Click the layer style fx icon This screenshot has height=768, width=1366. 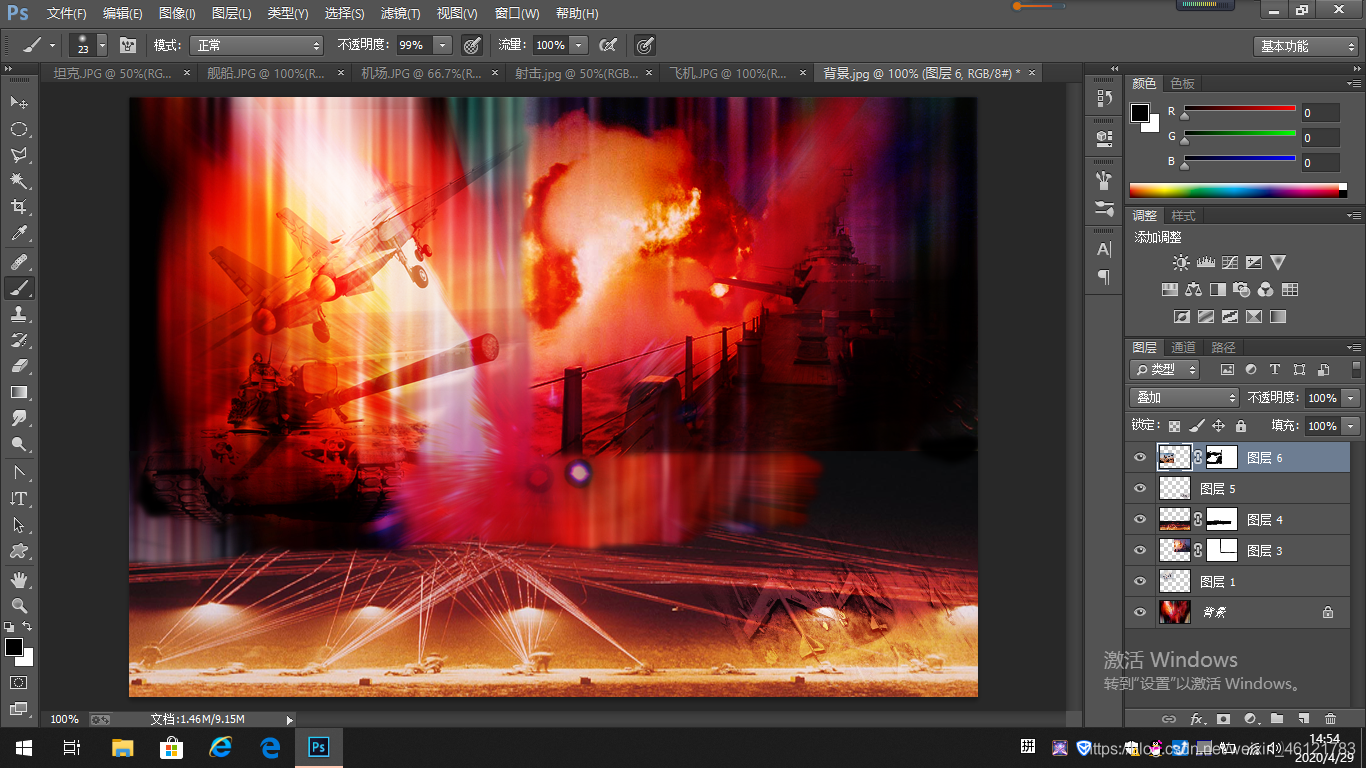1197,719
